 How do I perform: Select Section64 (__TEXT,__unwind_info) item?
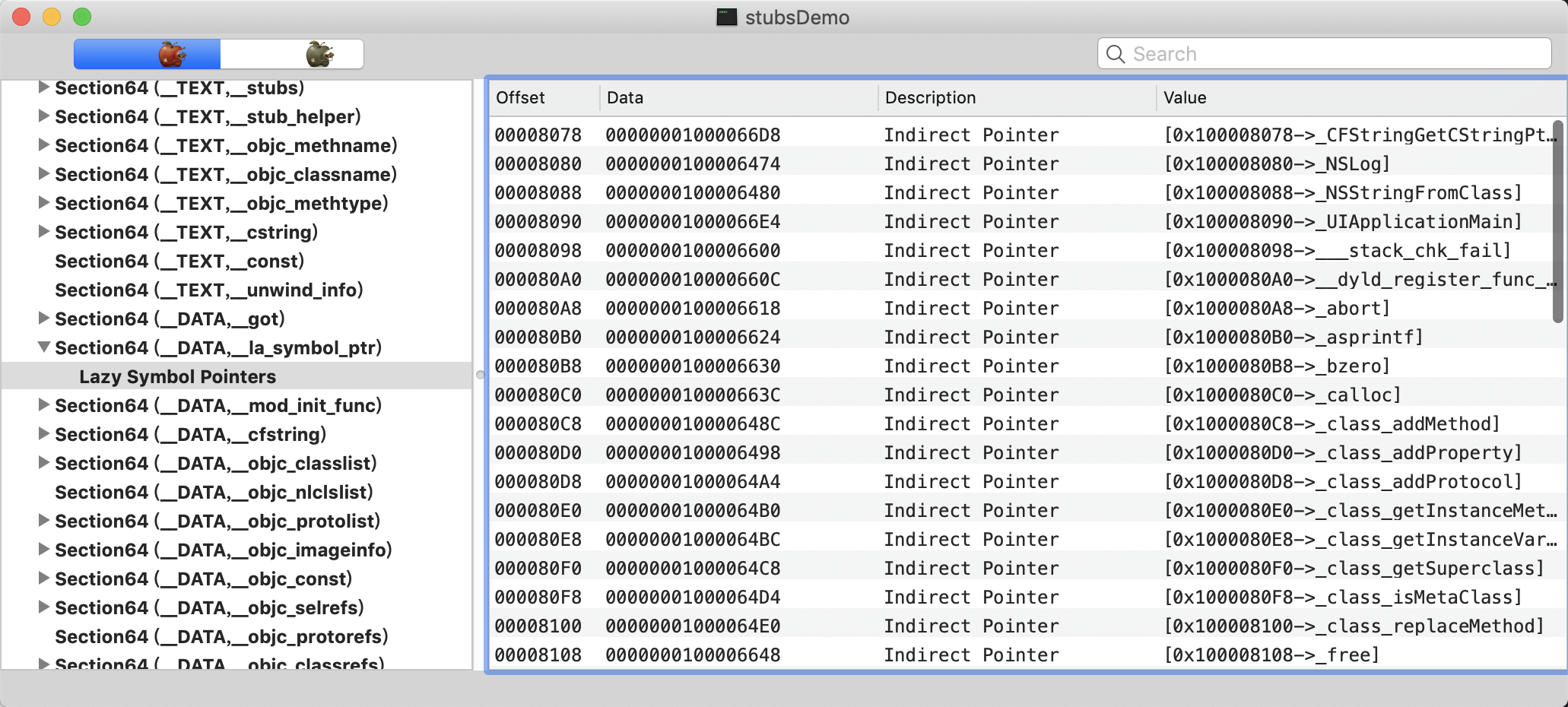pyautogui.click(x=209, y=290)
